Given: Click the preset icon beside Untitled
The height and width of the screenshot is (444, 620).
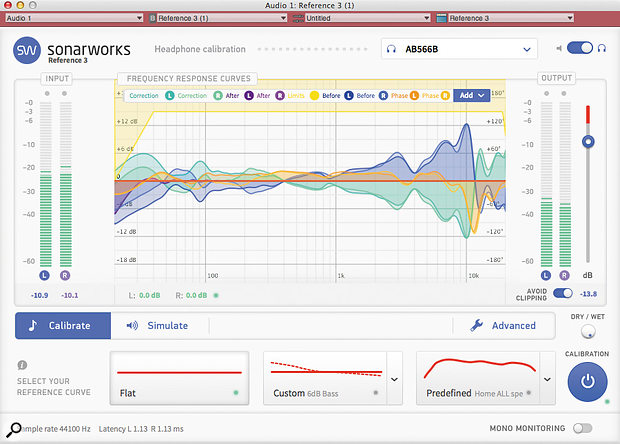Looking at the screenshot, I should pyautogui.click(x=299, y=18).
